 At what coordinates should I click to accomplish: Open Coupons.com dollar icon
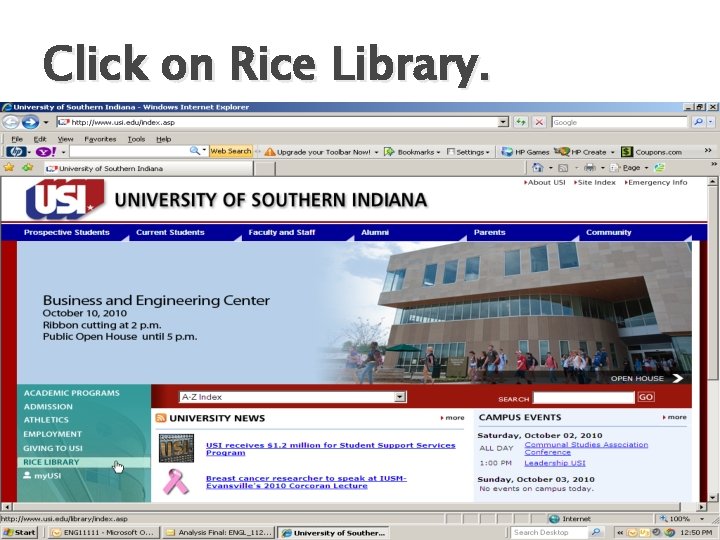[627, 152]
